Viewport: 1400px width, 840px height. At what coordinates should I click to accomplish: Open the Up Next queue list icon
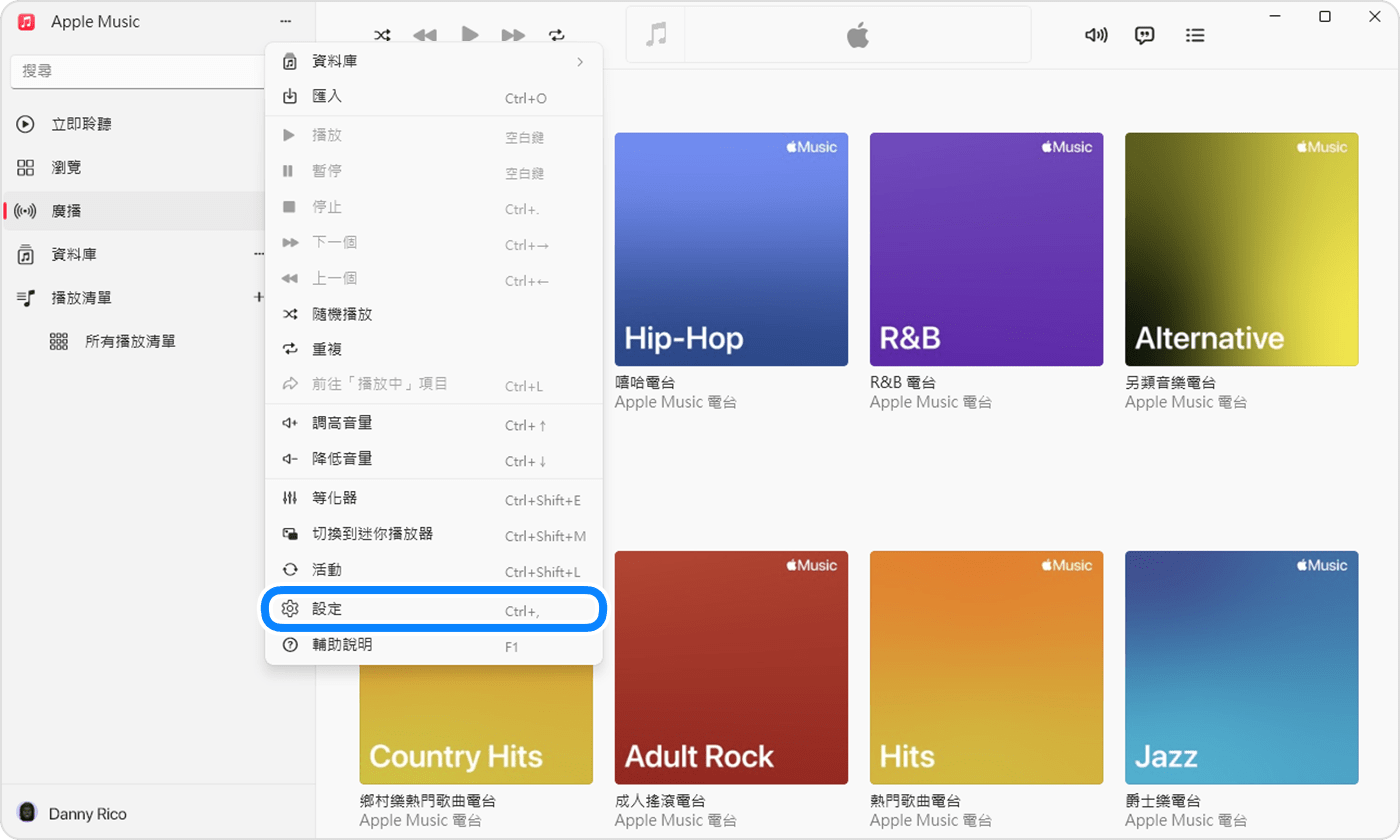(x=1194, y=35)
